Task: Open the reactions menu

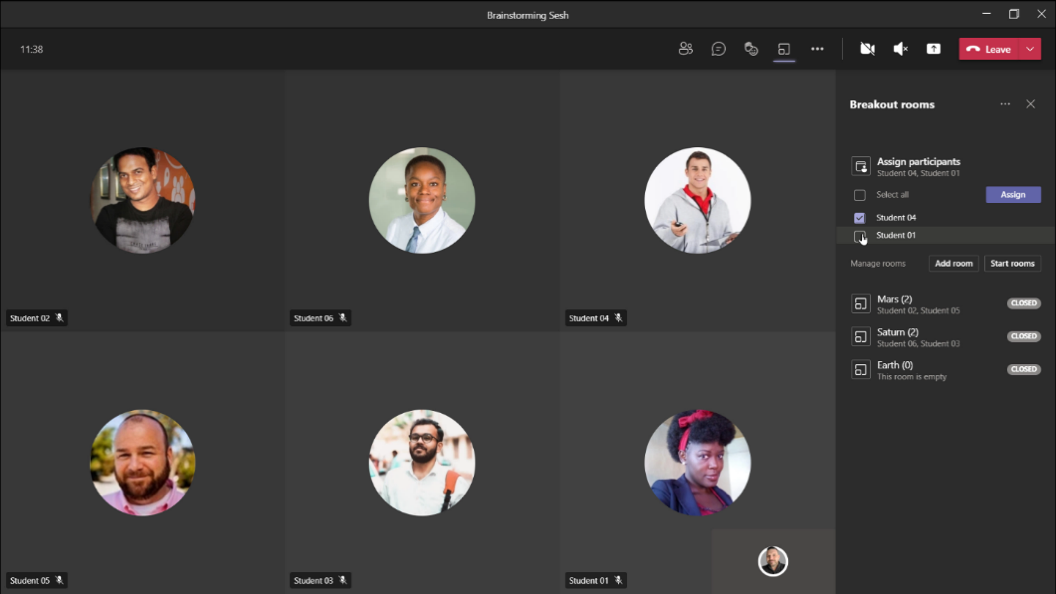Action: point(751,48)
